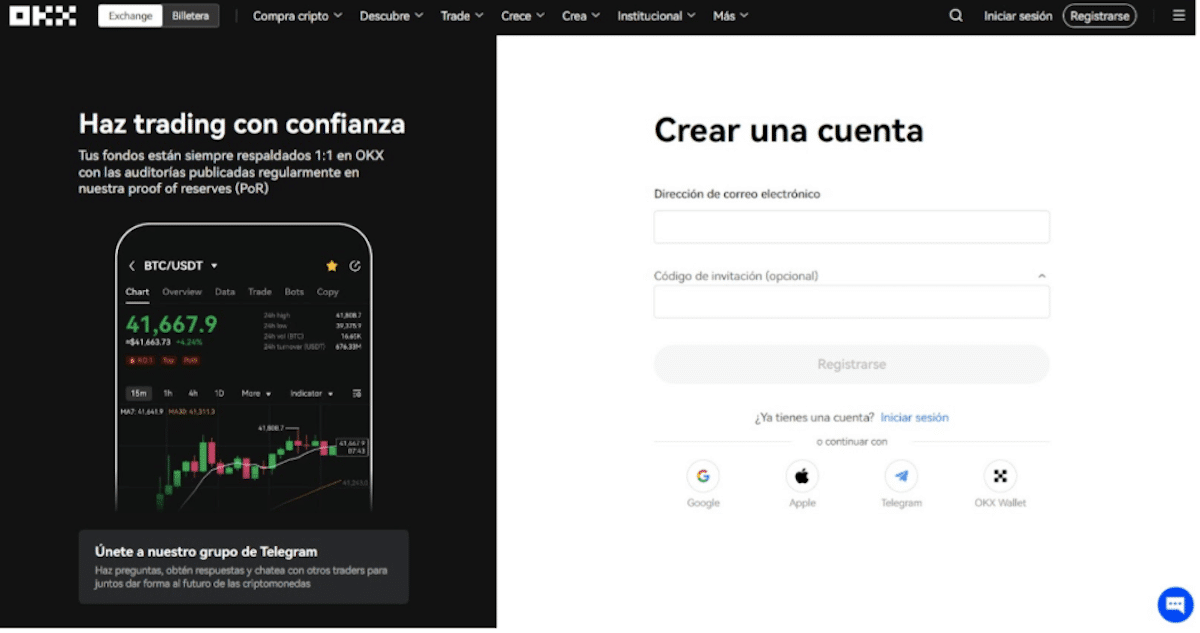1200x633 pixels.
Task: Expand the Trade menu
Action: click(461, 15)
